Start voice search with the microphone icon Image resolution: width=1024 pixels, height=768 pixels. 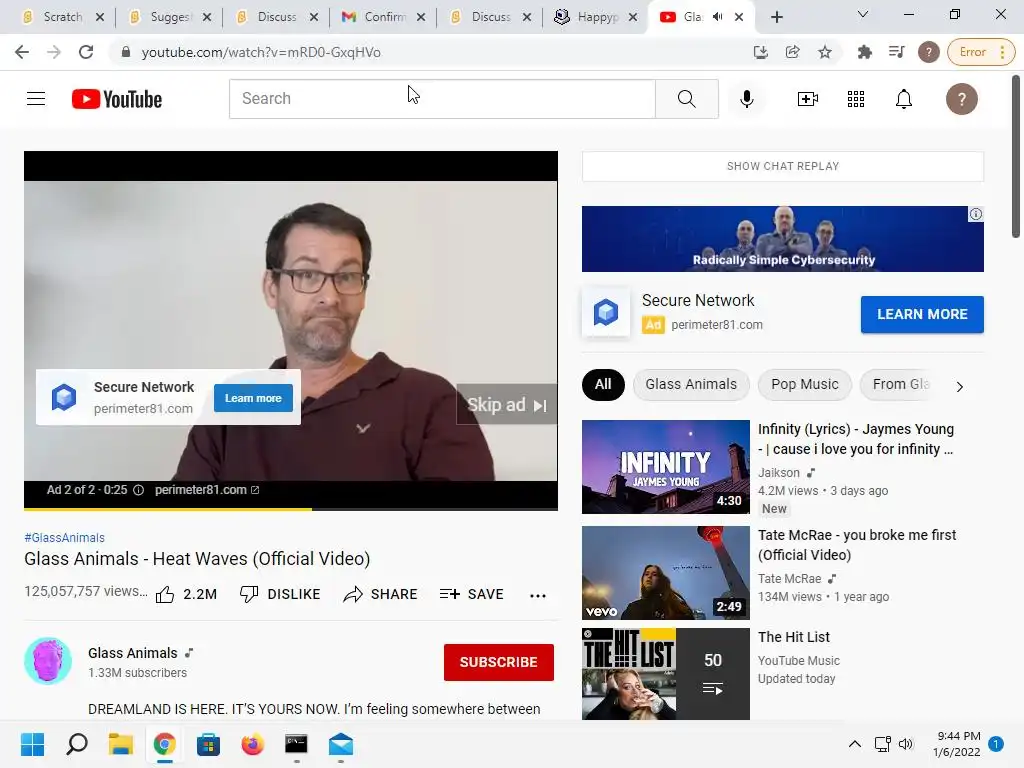[x=746, y=99]
